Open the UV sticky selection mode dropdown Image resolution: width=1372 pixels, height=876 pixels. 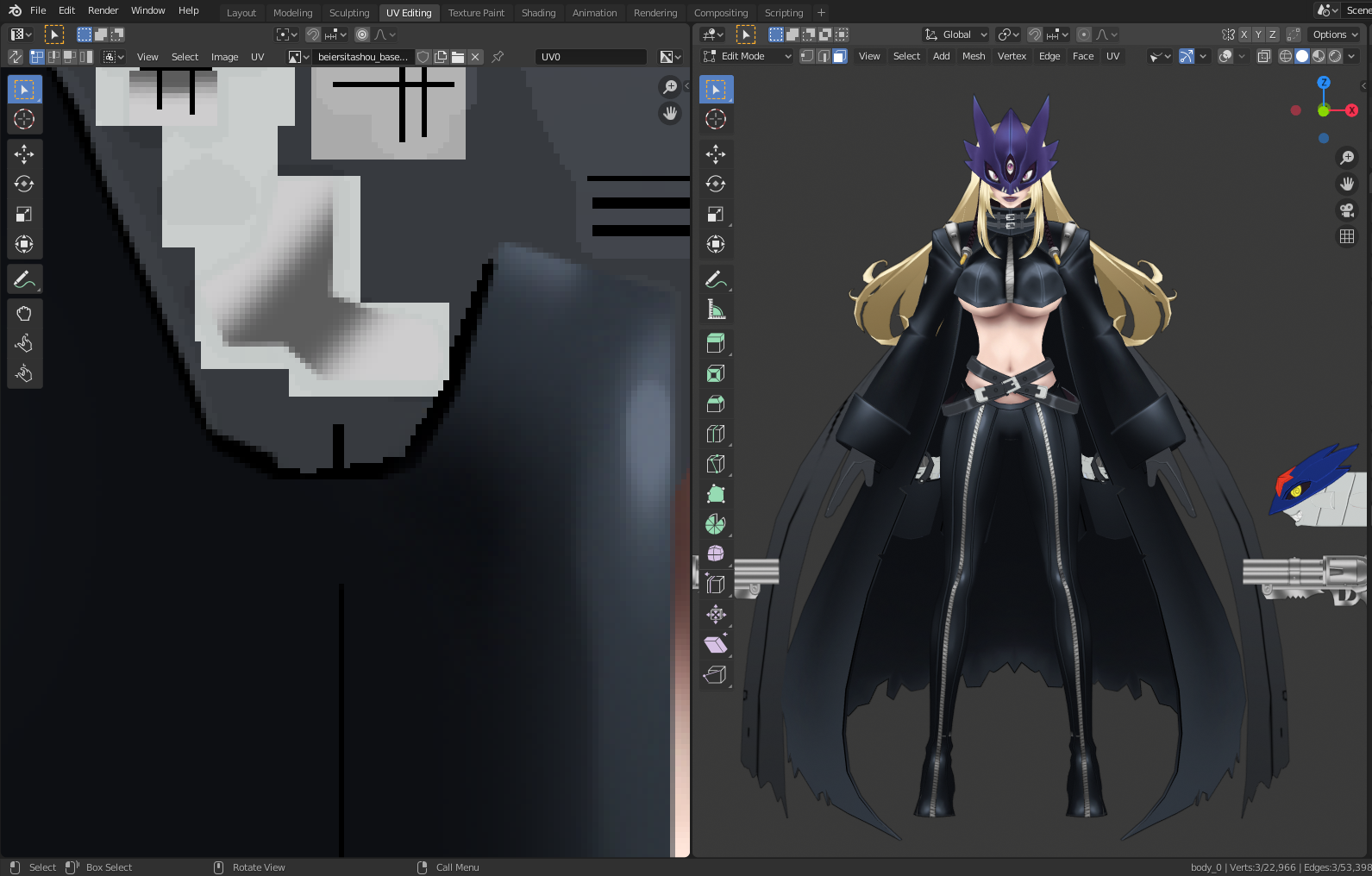coord(114,57)
